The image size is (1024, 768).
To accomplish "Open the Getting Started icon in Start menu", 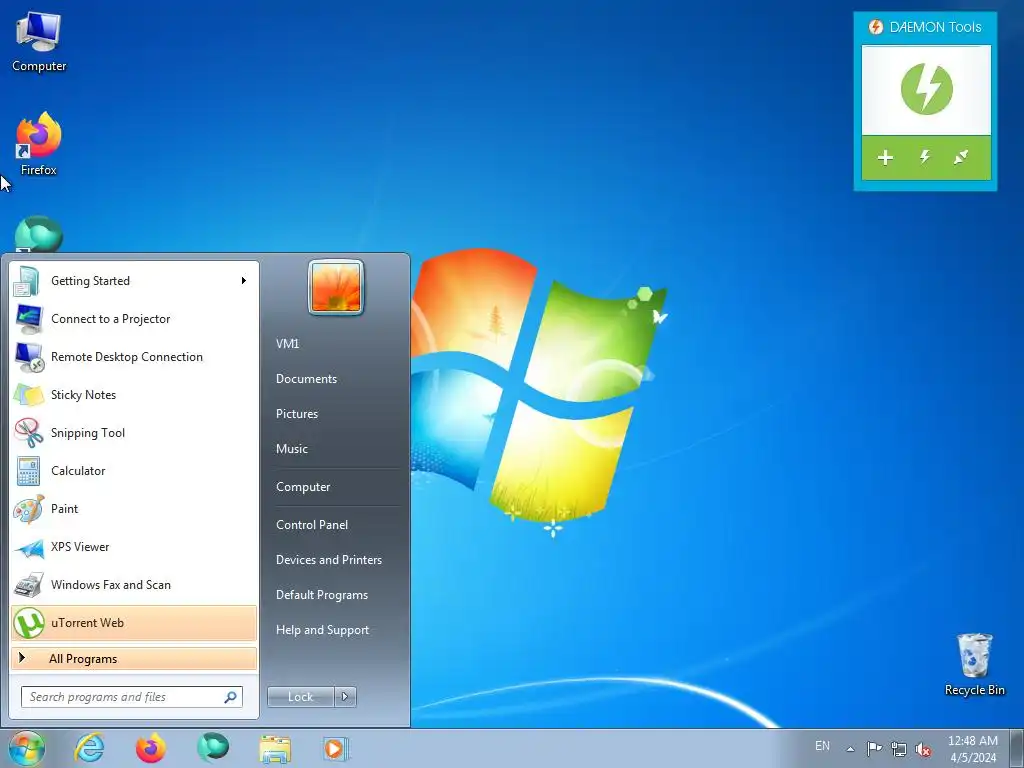I will (27, 281).
